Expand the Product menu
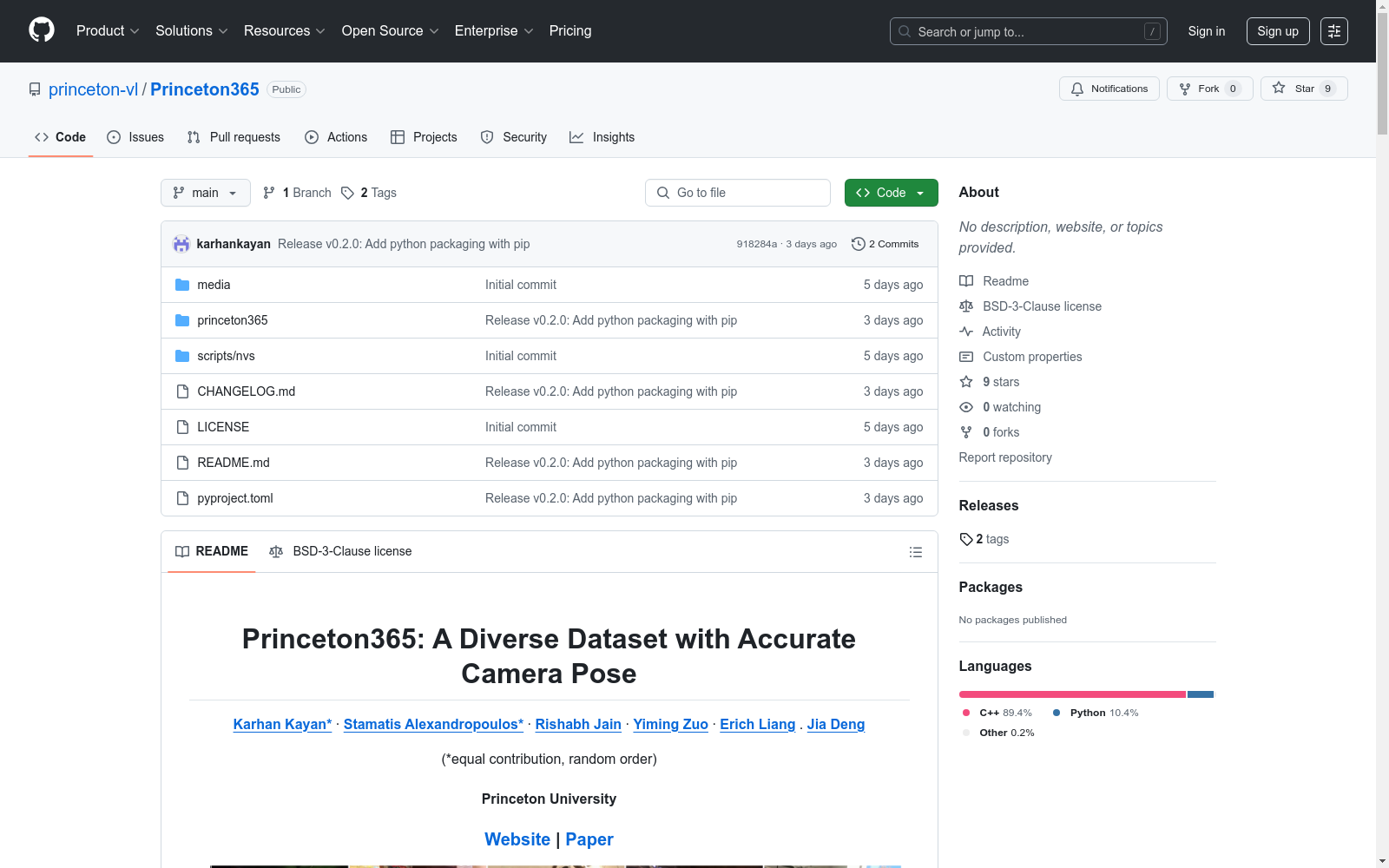This screenshot has height=868, width=1389. point(108,31)
